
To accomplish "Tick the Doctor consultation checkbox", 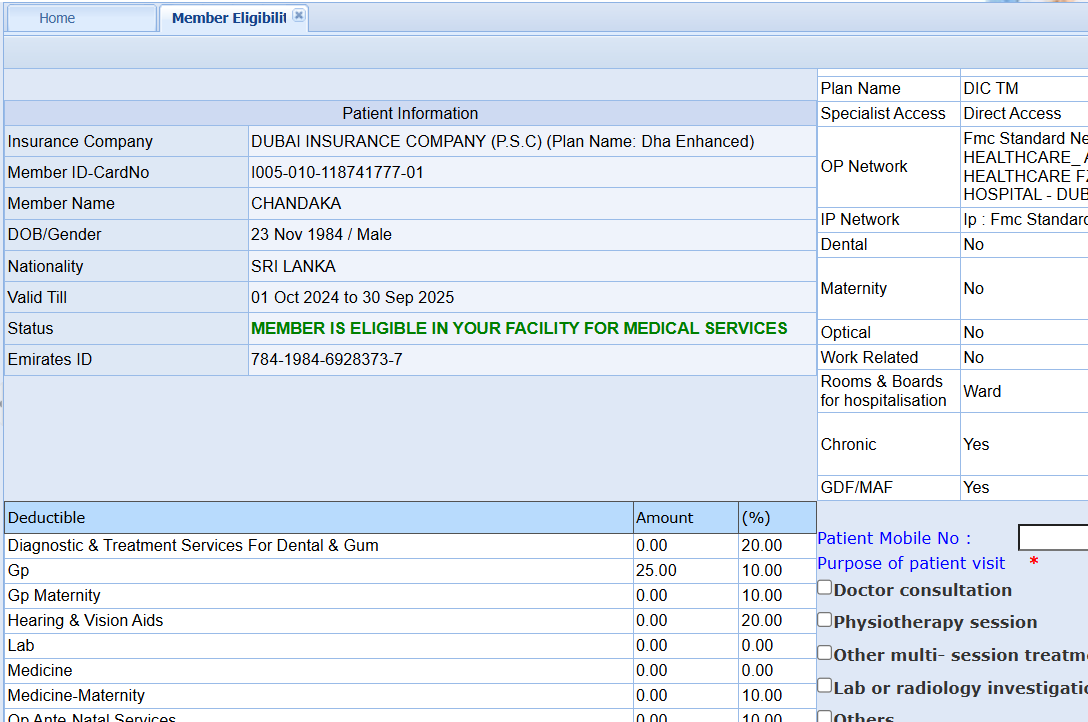I will pyautogui.click(x=825, y=588).
